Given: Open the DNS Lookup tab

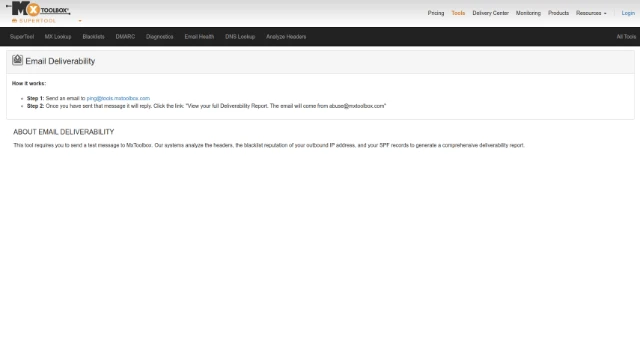Looking at the screenshot, I should tap(240, 37).
